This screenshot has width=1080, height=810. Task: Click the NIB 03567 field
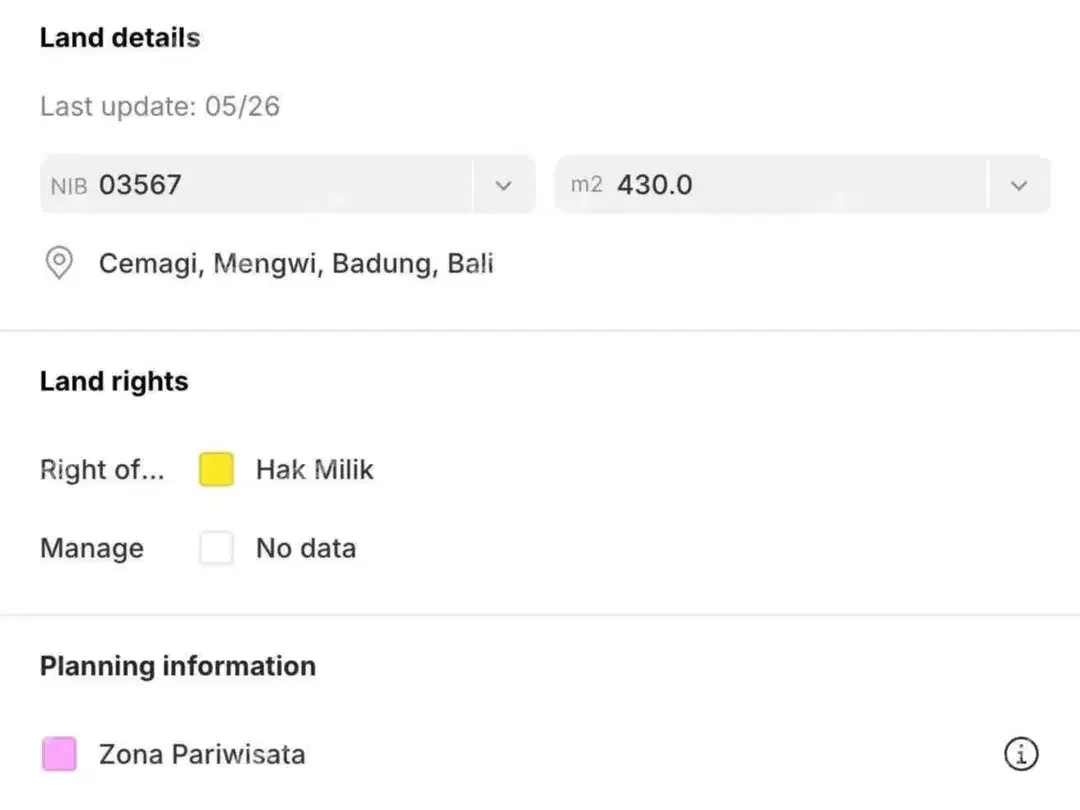[x=288, y=185]
